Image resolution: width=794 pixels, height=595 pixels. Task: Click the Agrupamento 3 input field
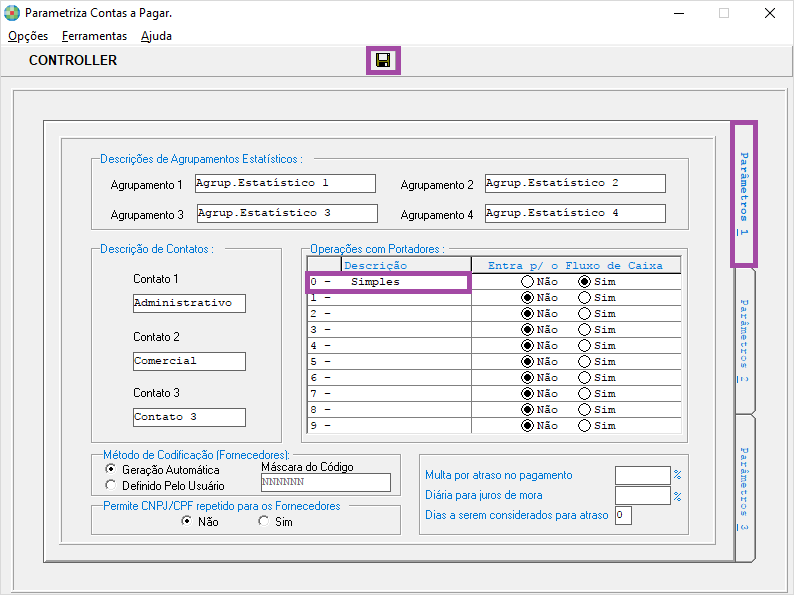(287, 213)
